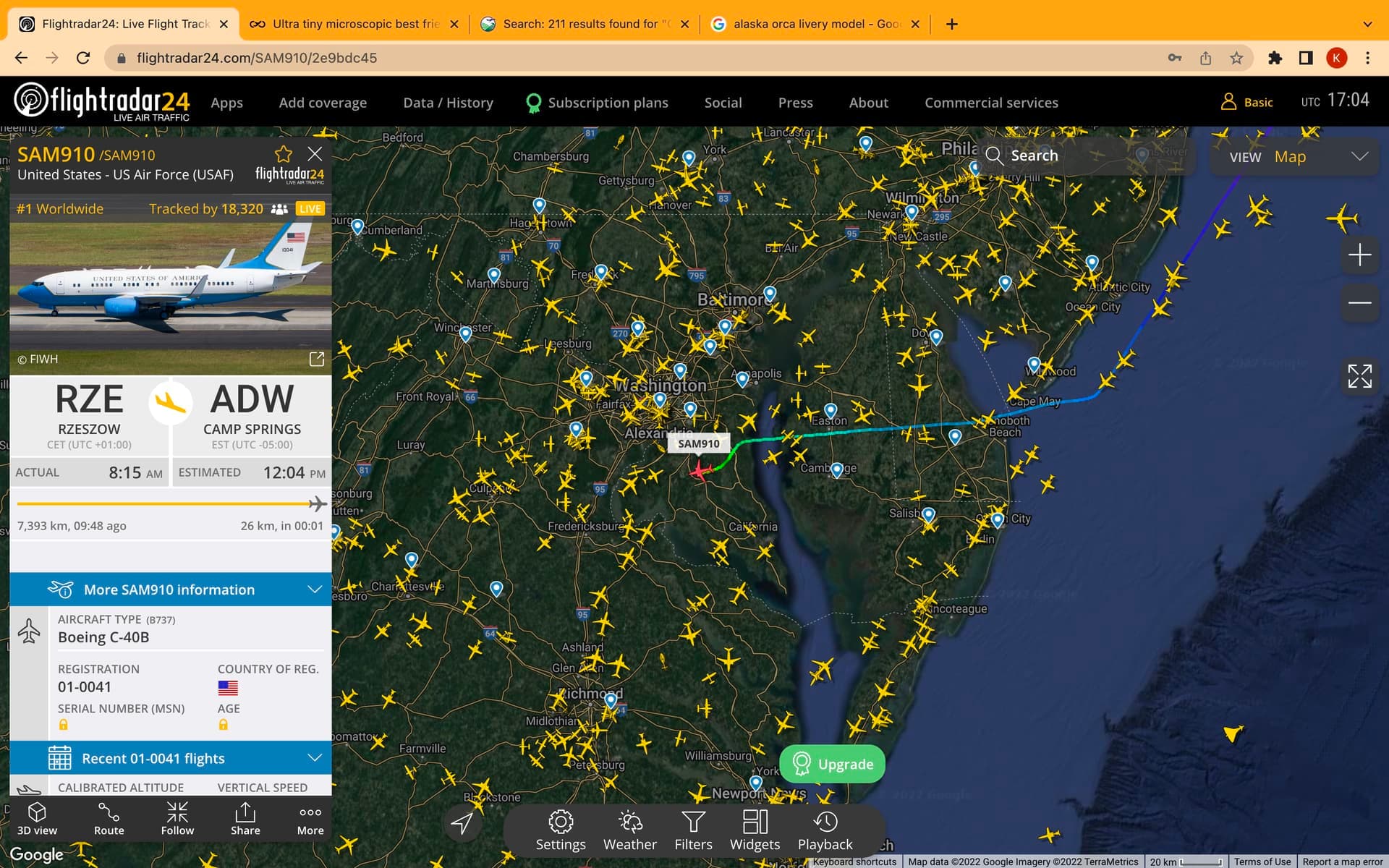This screenshot has width=1389, height=868.
Task: Star SAM910 as a favorite flight
Action: (x=283, y=154)
